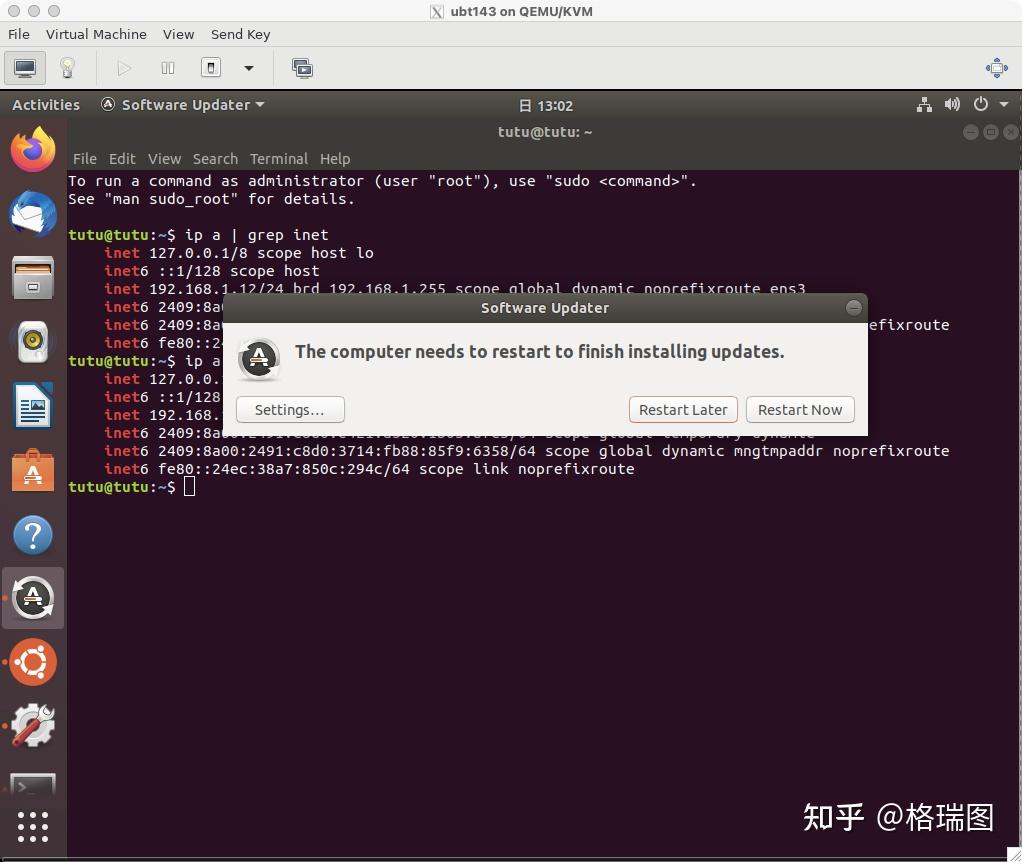Viewport: 1022px width, 862px height.
Task: Expand the shutdown options dropdown arrow
Action: 247,68
